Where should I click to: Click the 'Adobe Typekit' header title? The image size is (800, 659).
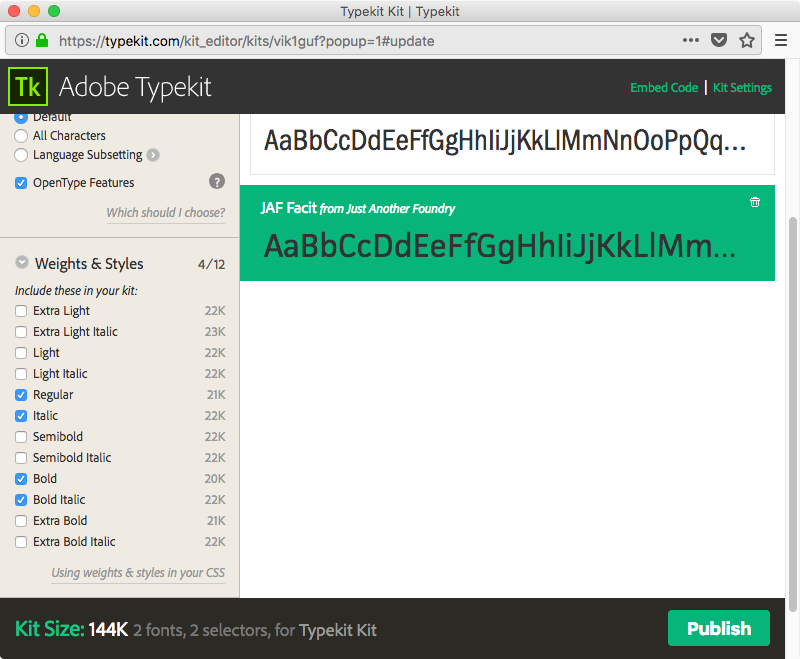[135, 87]
